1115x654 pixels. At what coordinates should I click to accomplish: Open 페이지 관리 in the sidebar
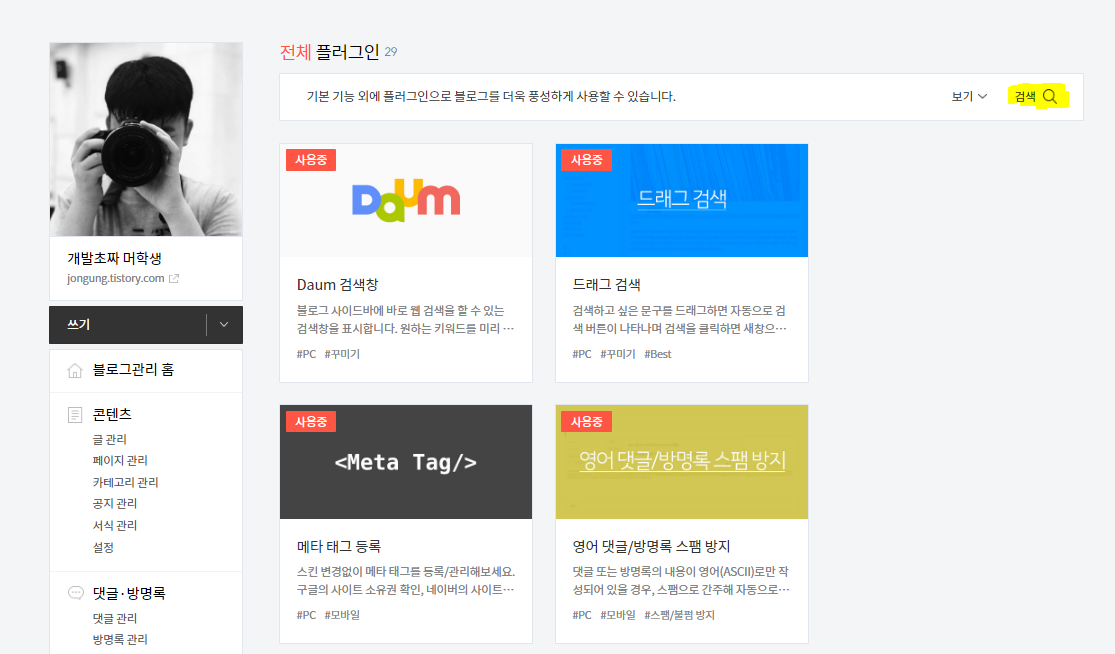point(120,461)
